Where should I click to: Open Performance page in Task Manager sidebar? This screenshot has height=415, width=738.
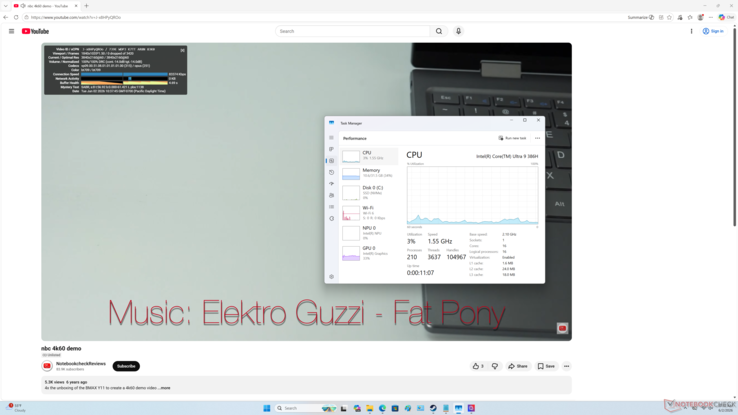tap(331, 161)
